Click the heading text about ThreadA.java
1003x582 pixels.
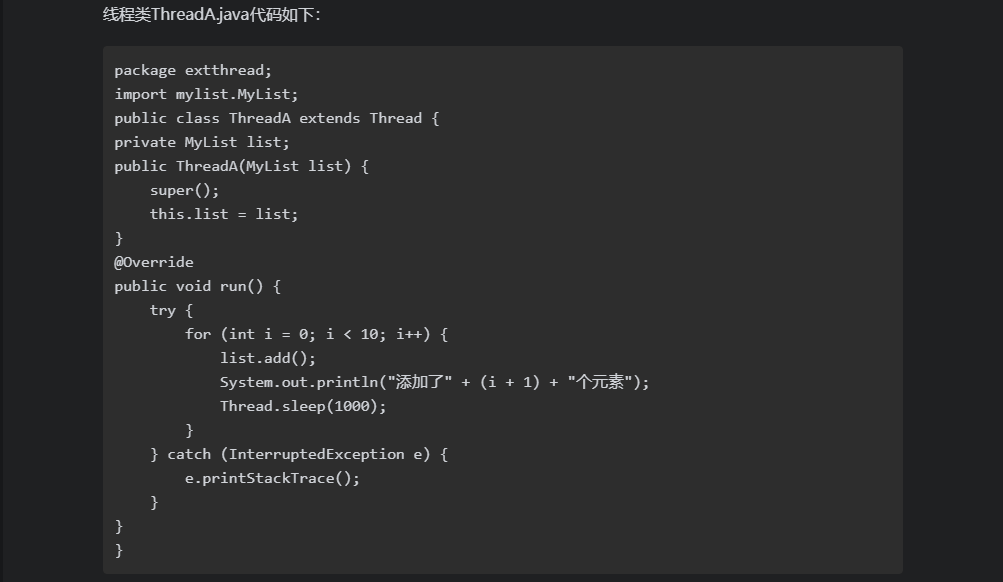(212, 15)
